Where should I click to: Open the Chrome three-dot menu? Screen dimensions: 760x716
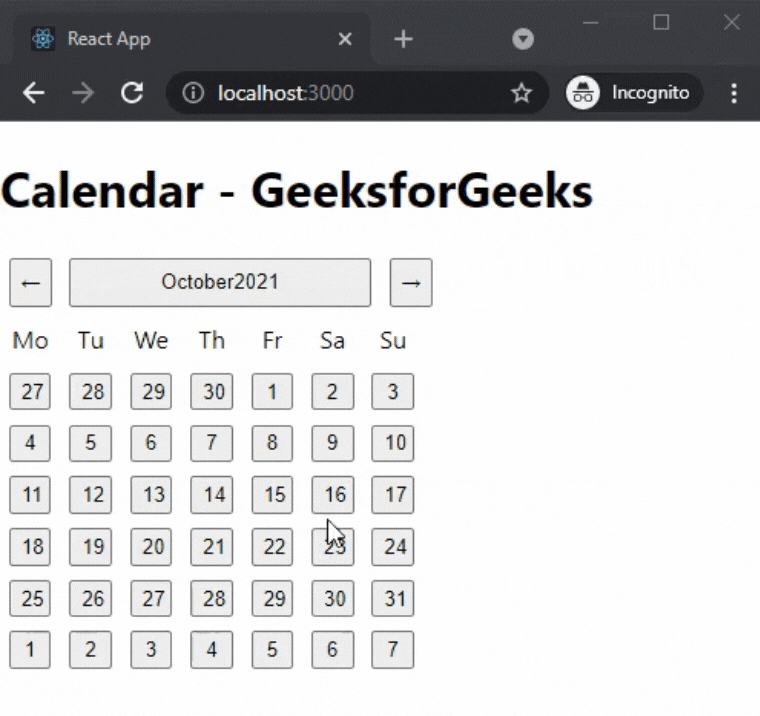click(734, 93)
